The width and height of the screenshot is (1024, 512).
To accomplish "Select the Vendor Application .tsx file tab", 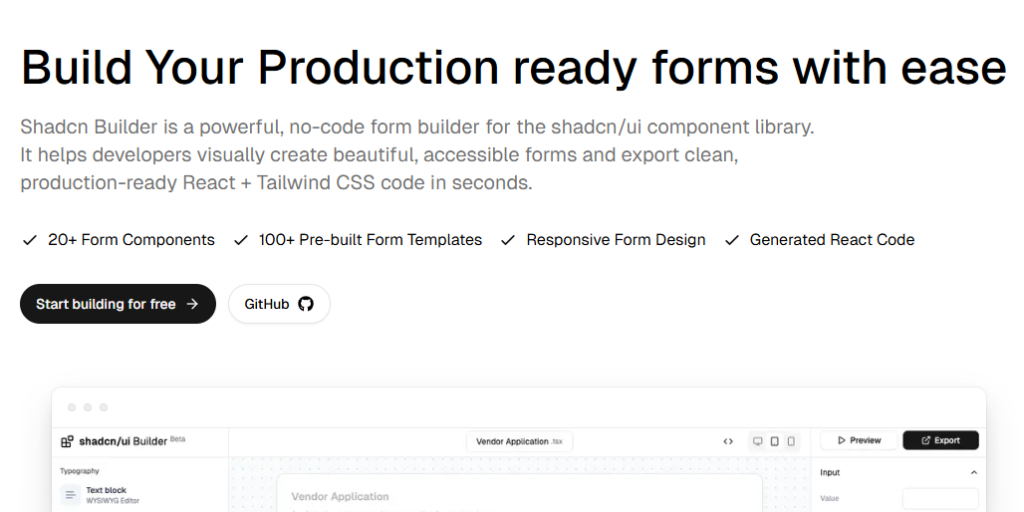I will [x=519, y=441].
